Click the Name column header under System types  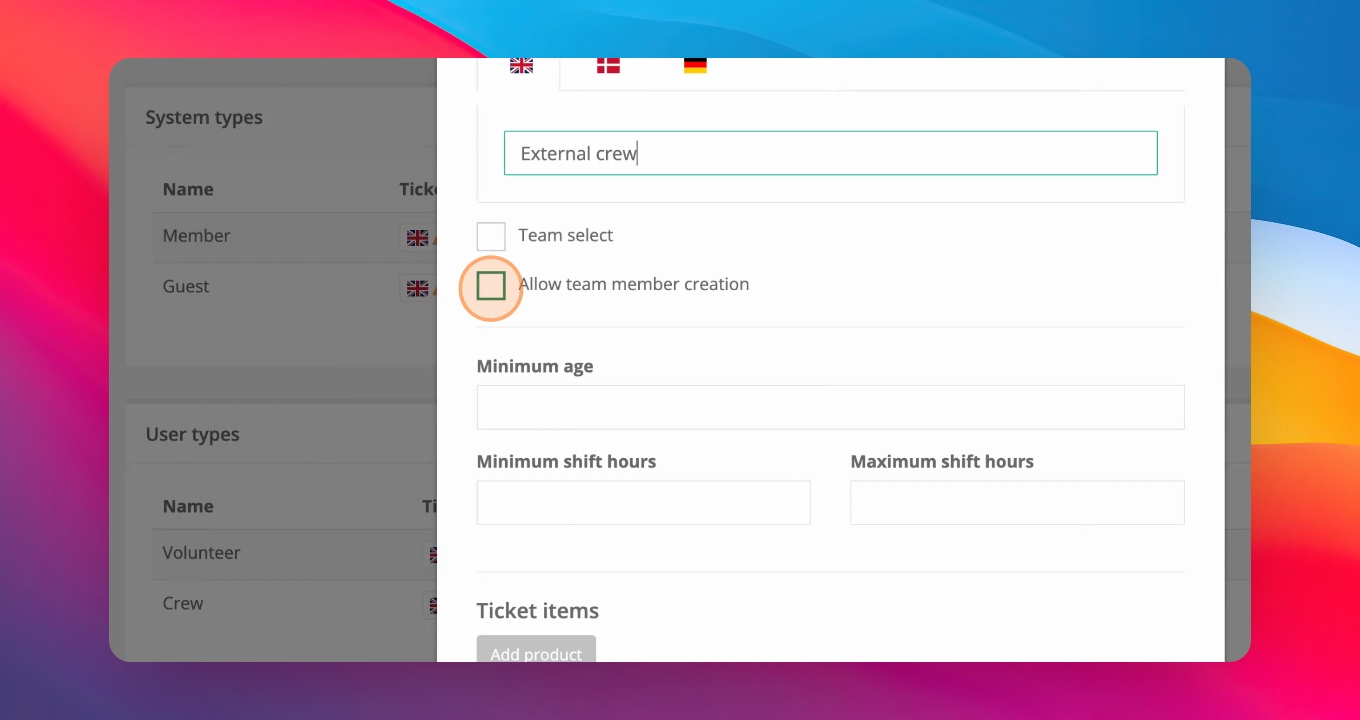point(188,189)
